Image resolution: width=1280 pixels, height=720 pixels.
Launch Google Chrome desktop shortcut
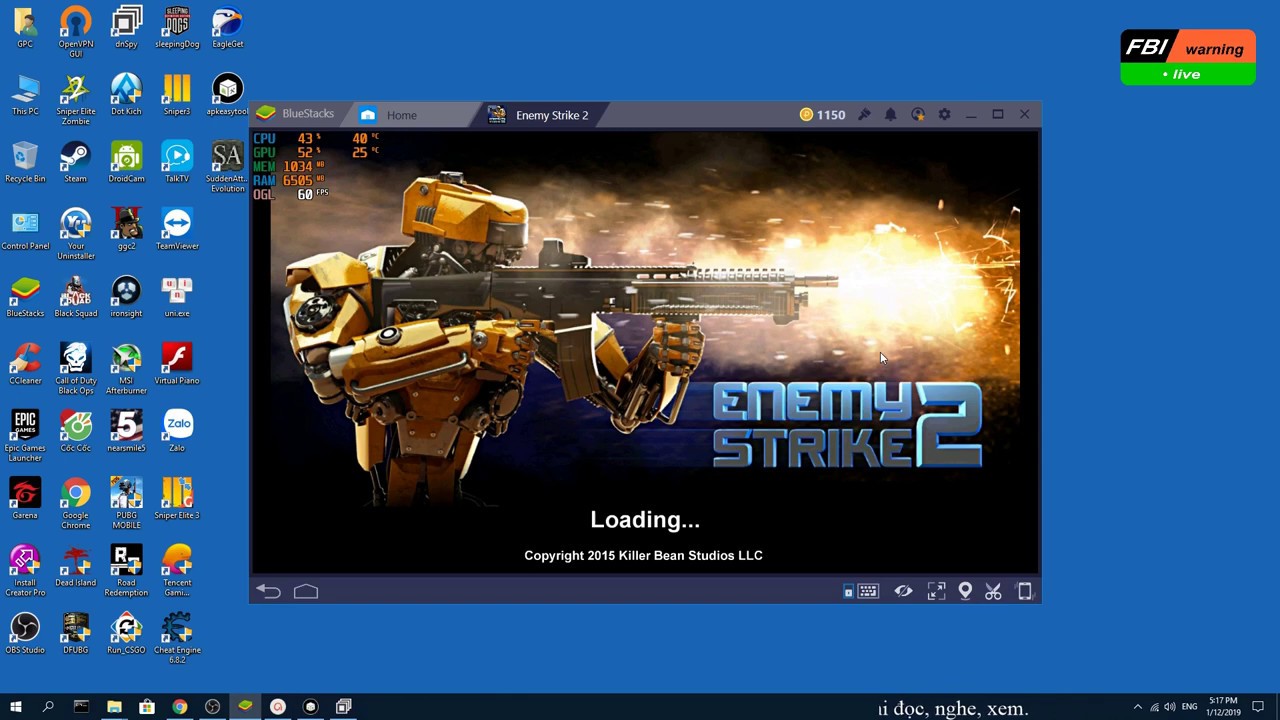coord(76,503)
